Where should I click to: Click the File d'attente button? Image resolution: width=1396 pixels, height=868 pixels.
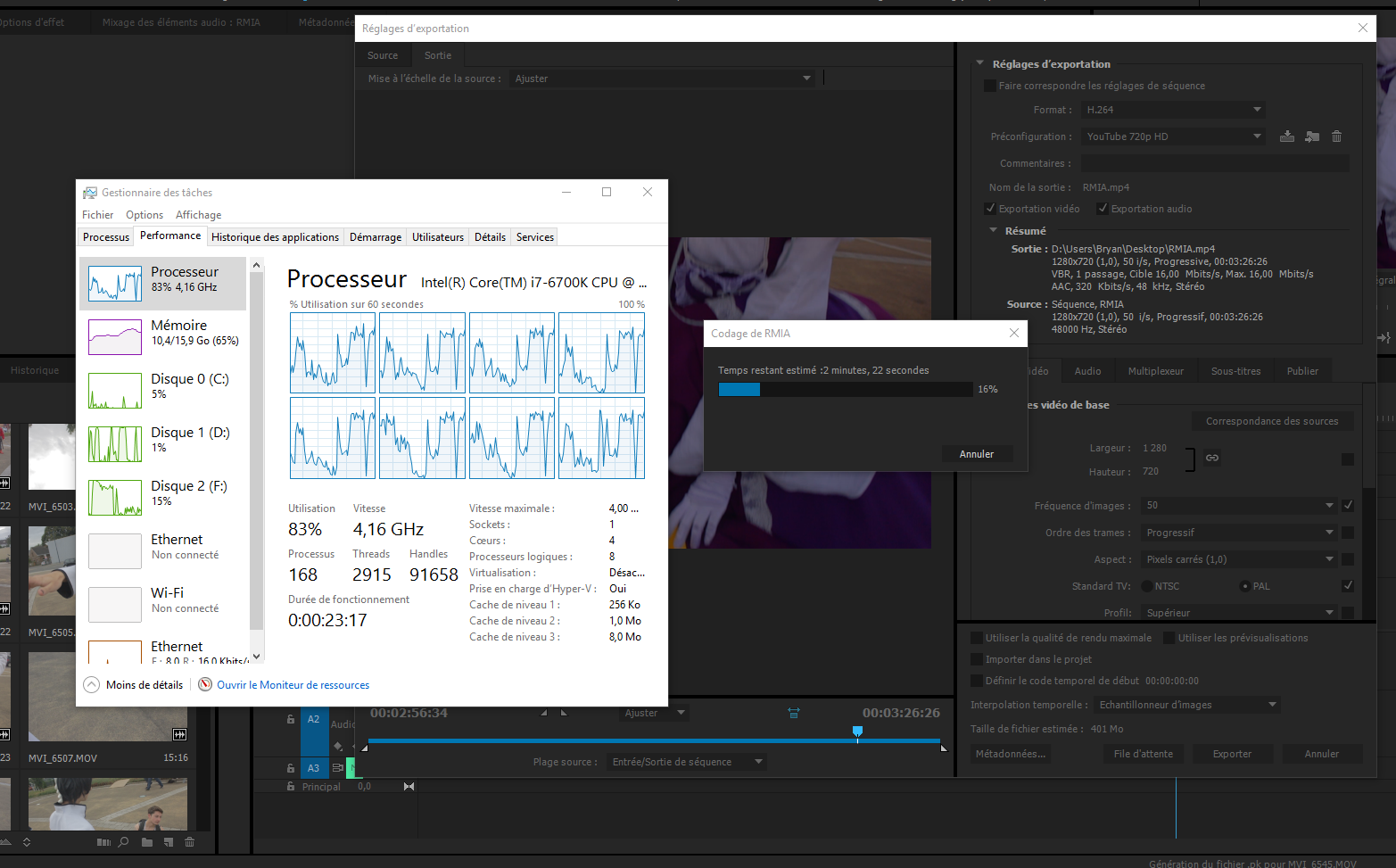pos(1144,754)
